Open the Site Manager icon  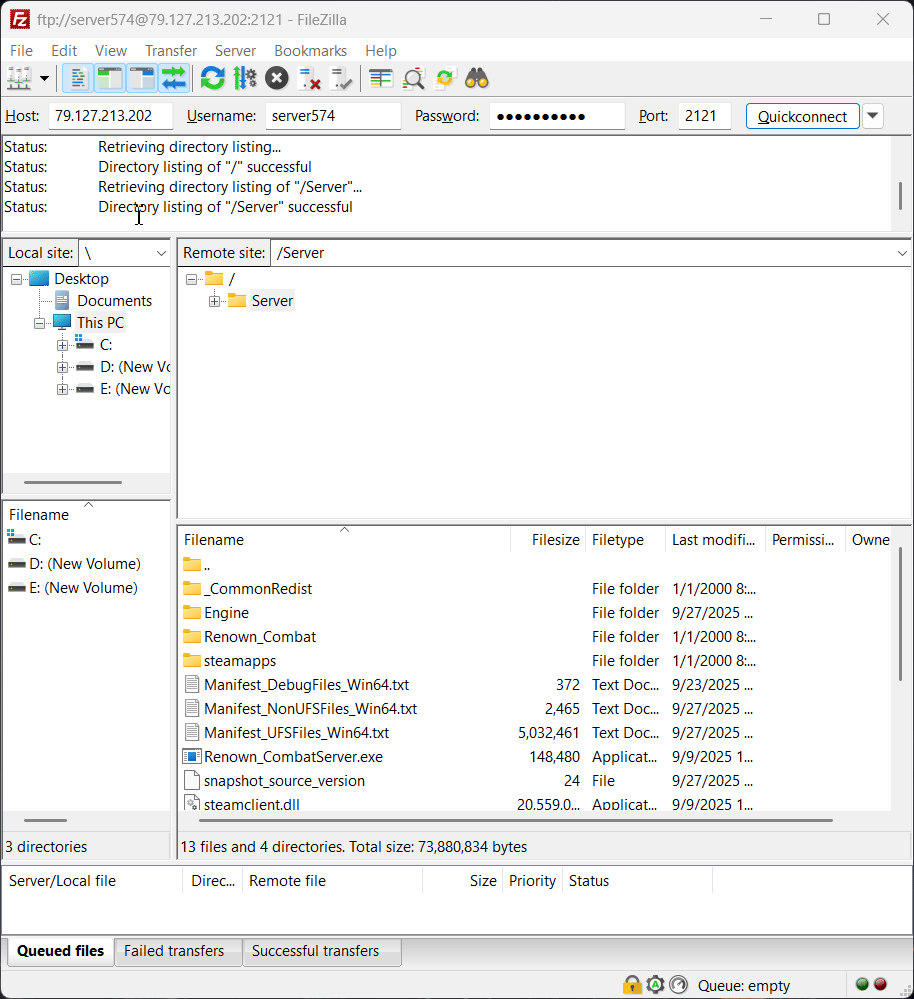[19, 78]
